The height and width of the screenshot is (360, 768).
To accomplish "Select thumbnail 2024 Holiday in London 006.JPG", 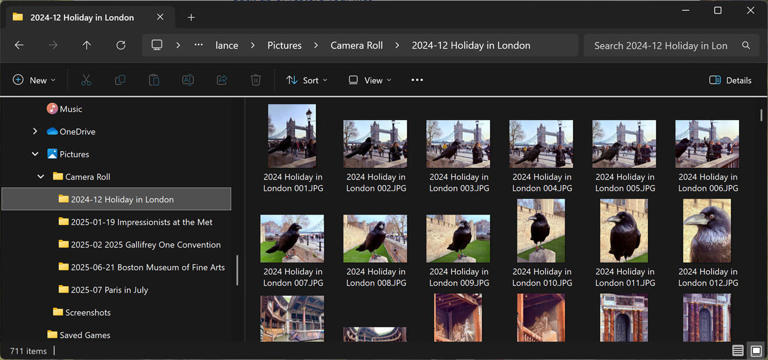I will coord(707,144).
